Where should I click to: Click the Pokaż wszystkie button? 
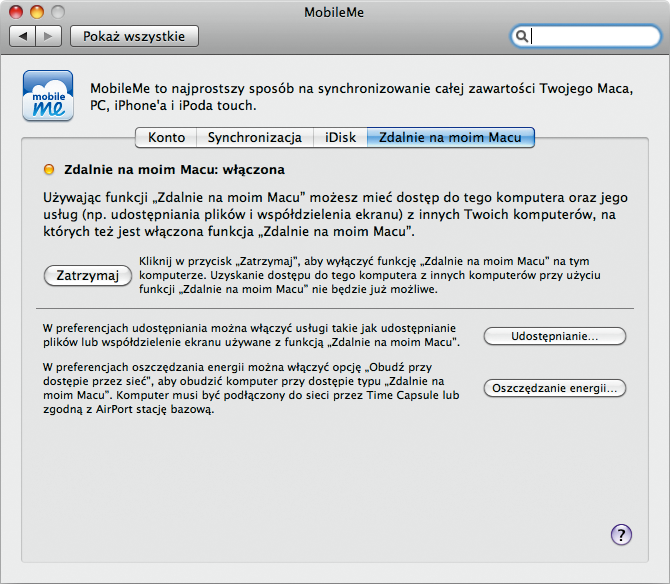(134, 36)
